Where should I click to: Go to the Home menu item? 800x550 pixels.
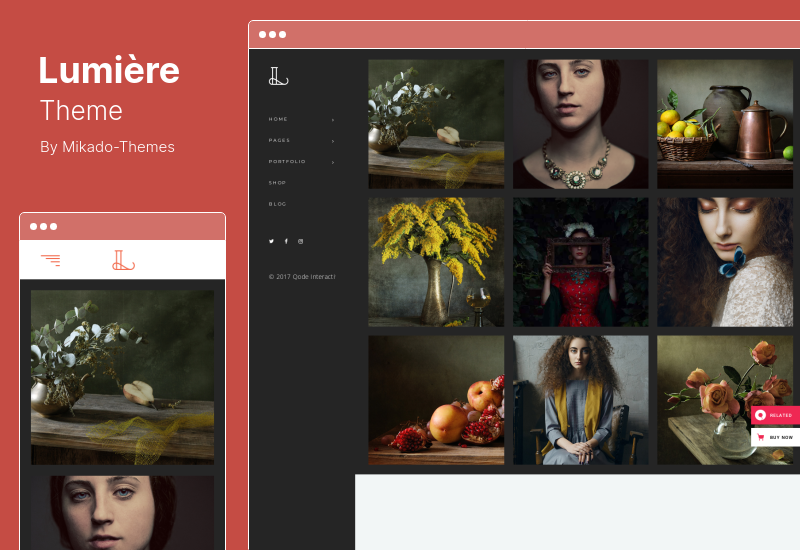(x=278, y=119)
